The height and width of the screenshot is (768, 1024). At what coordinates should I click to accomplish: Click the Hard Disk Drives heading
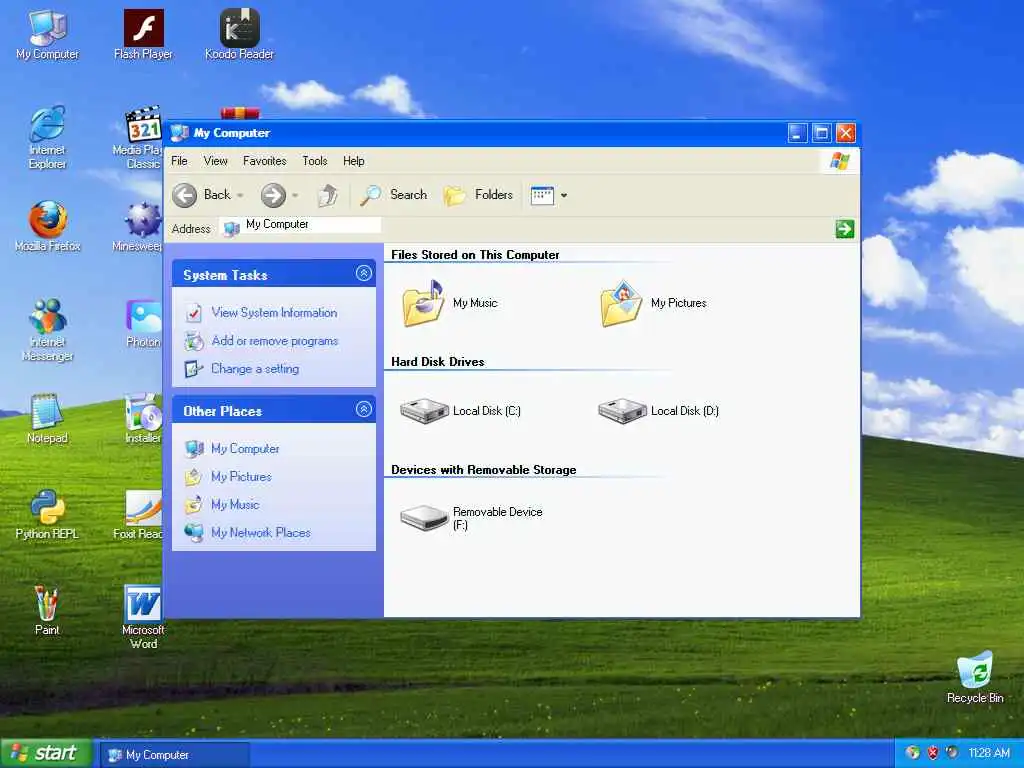point(438,362)
